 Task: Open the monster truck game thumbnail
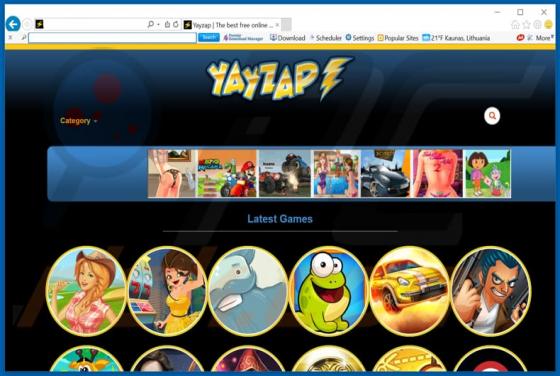285,174
